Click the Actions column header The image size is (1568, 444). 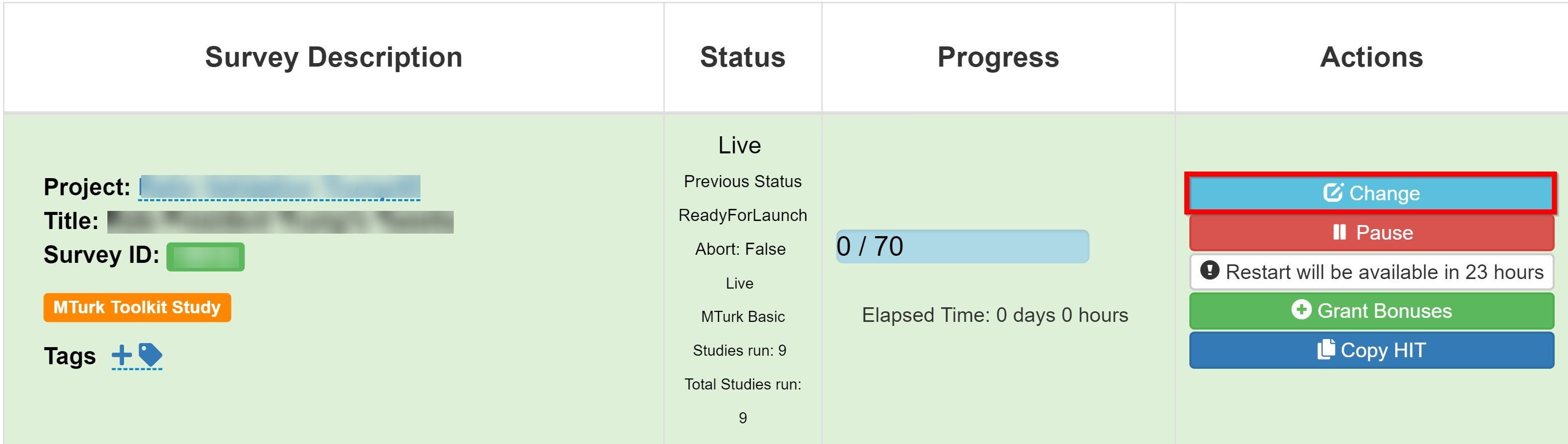pyautogui.click(x=1371, y=57)
